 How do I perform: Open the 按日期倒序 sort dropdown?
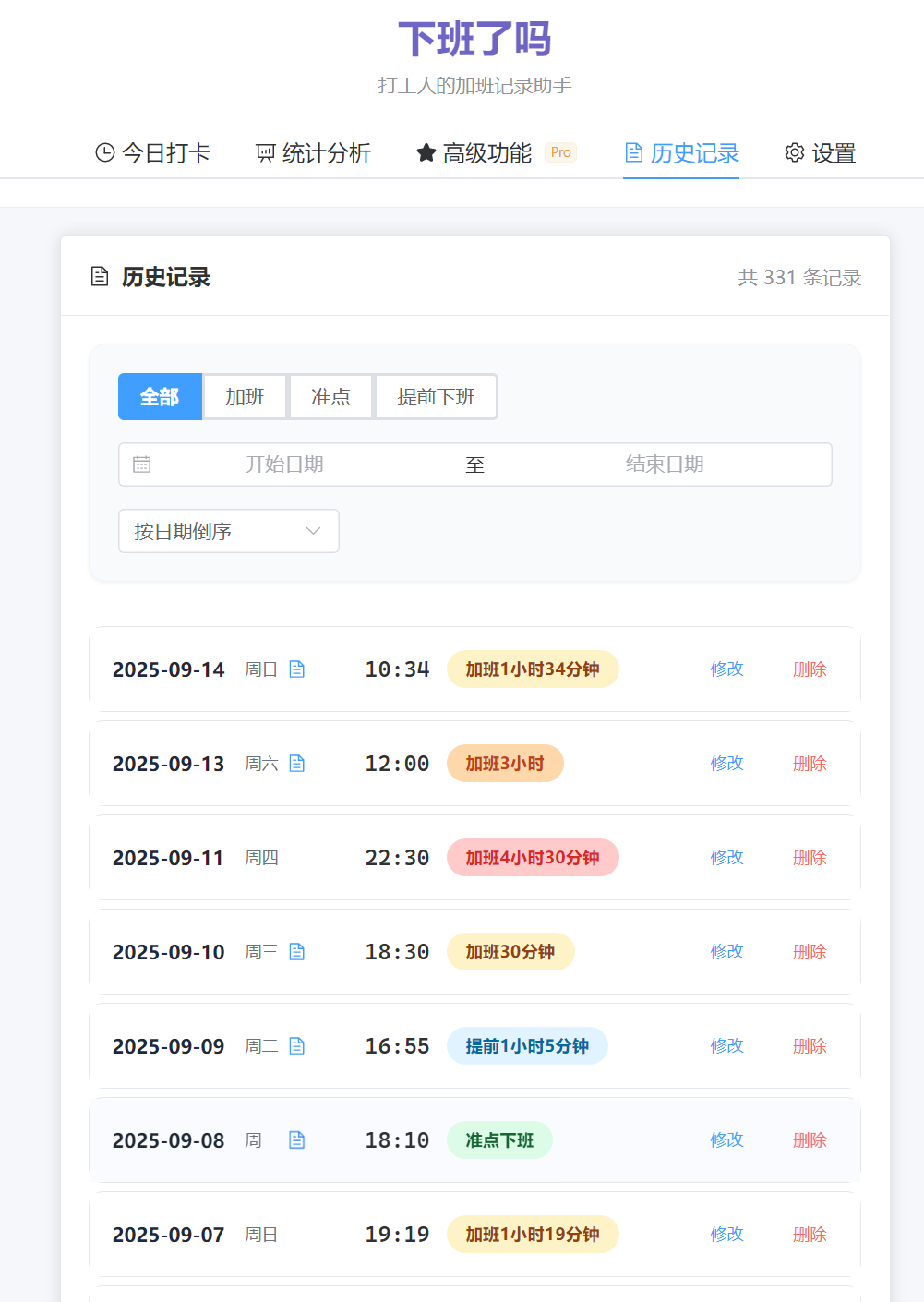[x=229, y=531]
